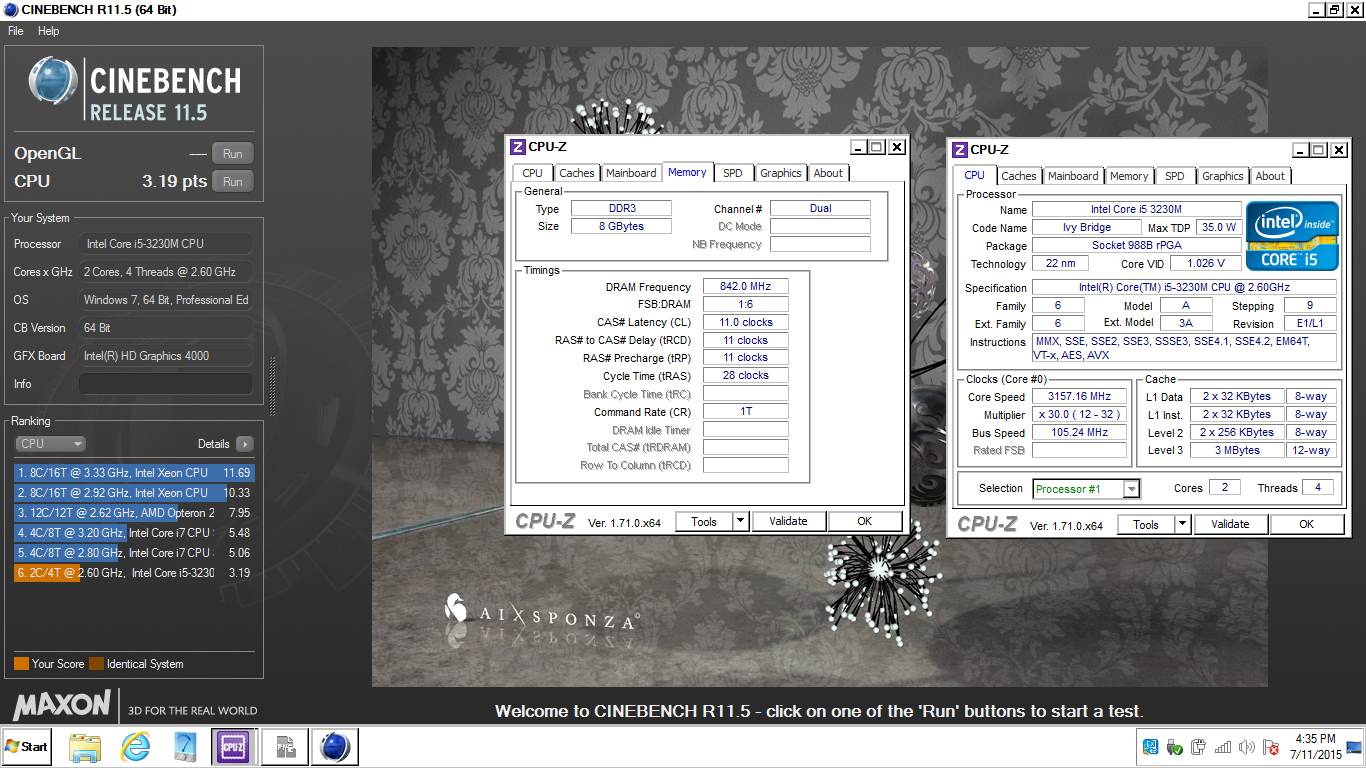Click Tools button in memory CPU-Z window
Screen dimensions: 1366x768
[x=704, y=521]
